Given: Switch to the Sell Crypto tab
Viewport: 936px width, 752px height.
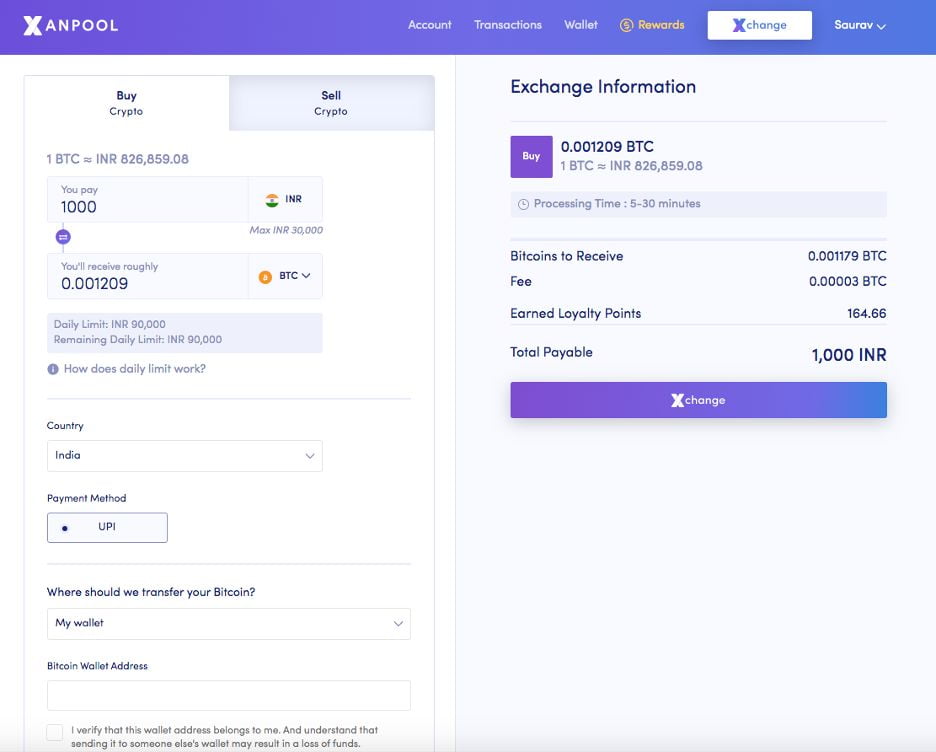Looking at the screenshot, I should pos(331,103).
